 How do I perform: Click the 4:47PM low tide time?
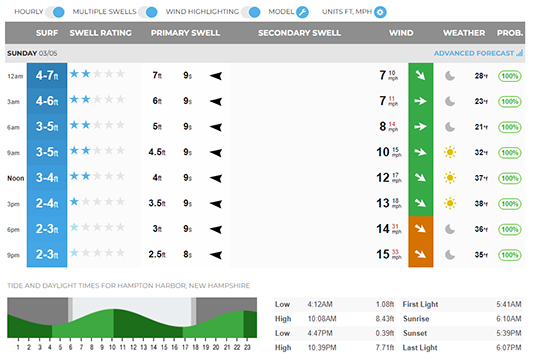click(320, 333)
